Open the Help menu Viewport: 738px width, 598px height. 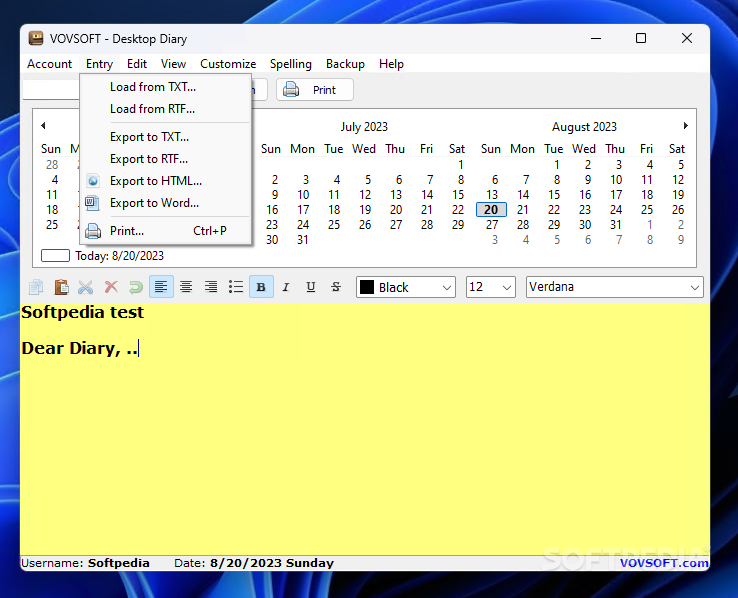point(391,64)
